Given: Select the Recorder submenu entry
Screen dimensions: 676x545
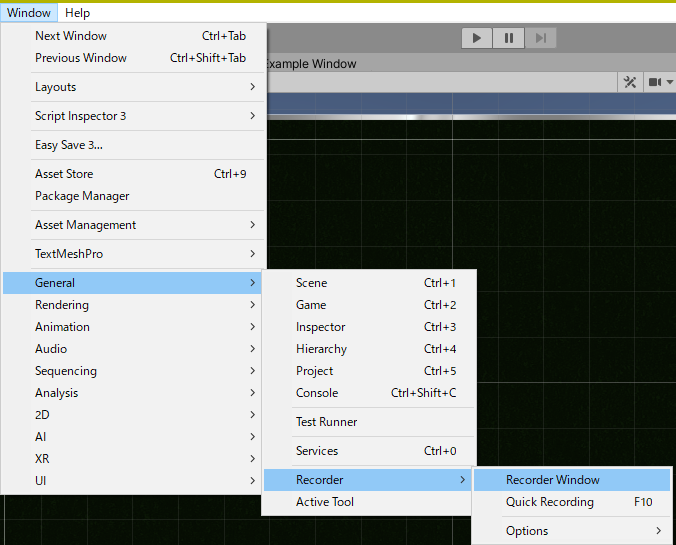Looking at the screenshot, I should 368,480.
